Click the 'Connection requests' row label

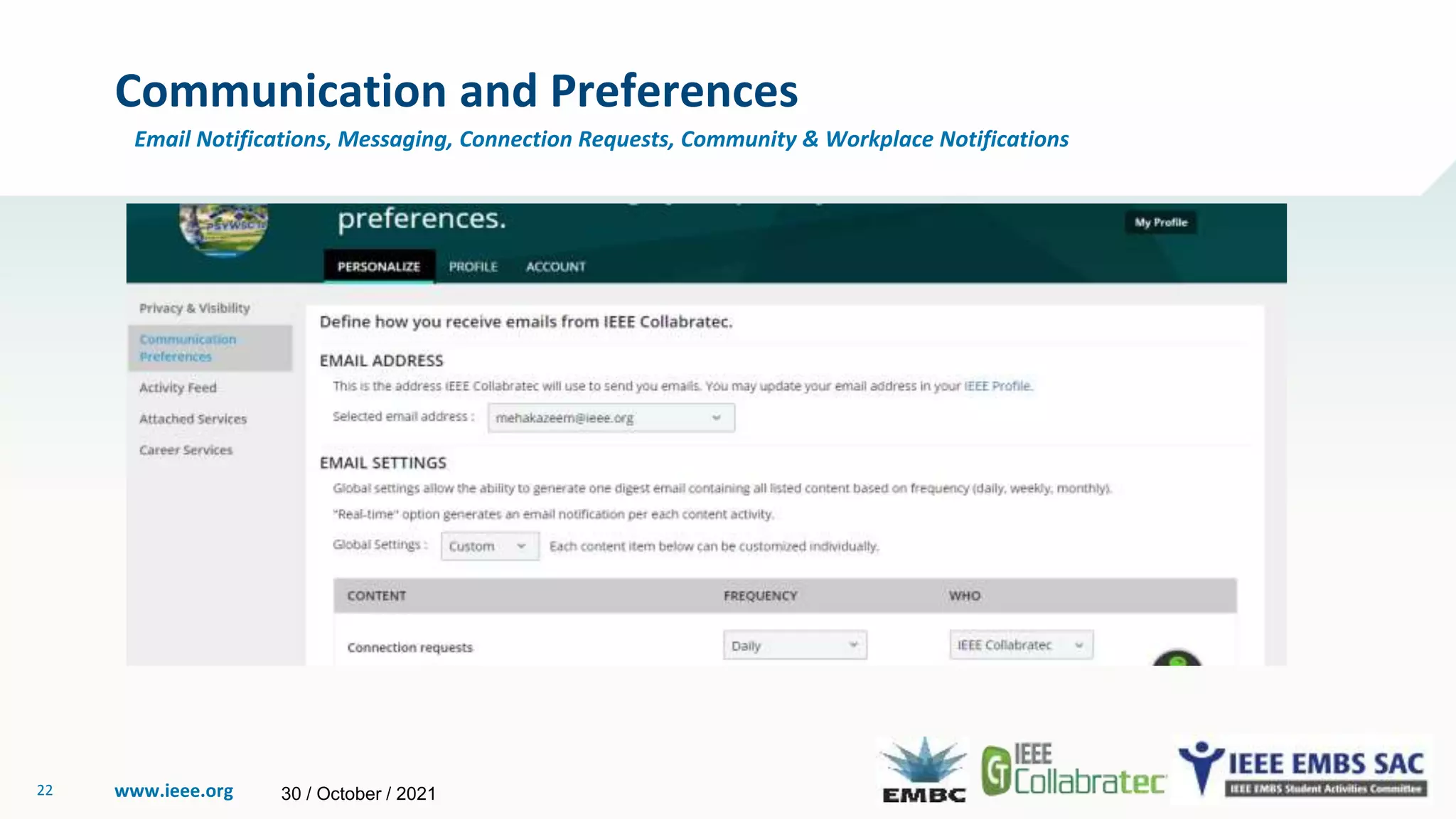[409, 648]
